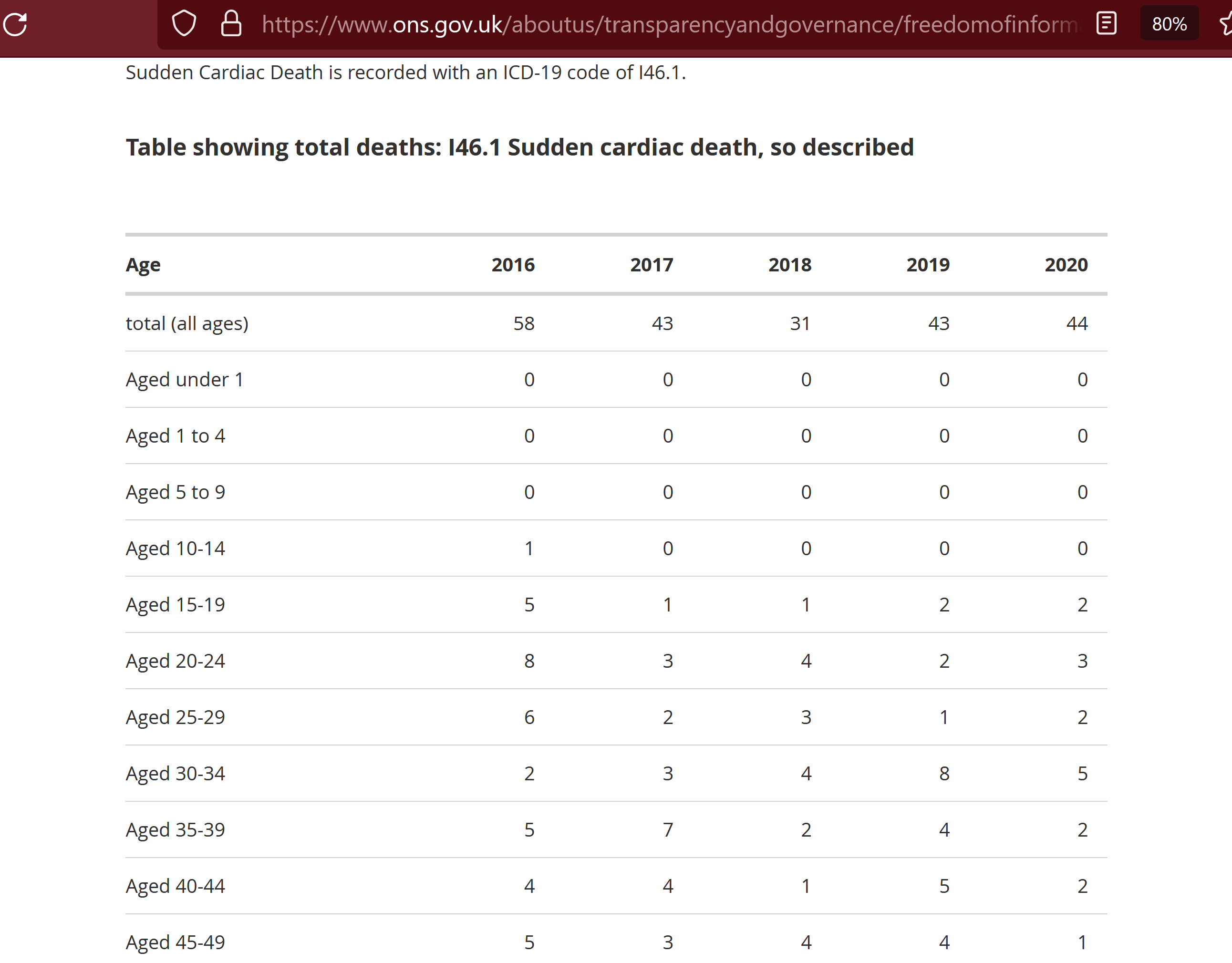Click the 2020 value in Aged 45-49 row
This screenshot has width=1232, height=963.
[1083, 942]
